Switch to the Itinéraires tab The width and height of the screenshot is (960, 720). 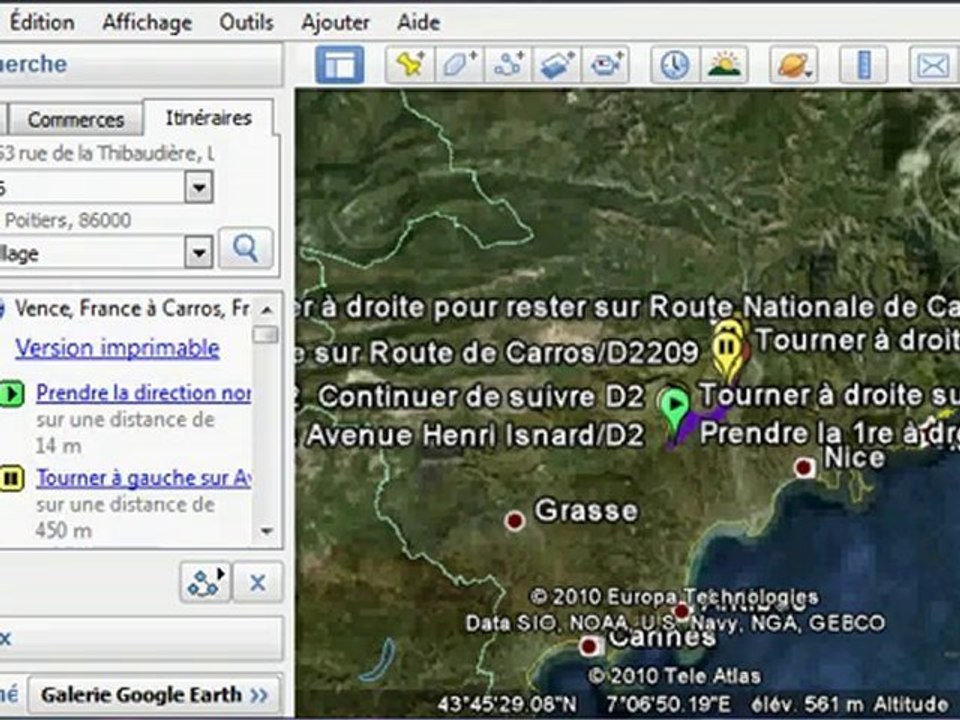208,118
